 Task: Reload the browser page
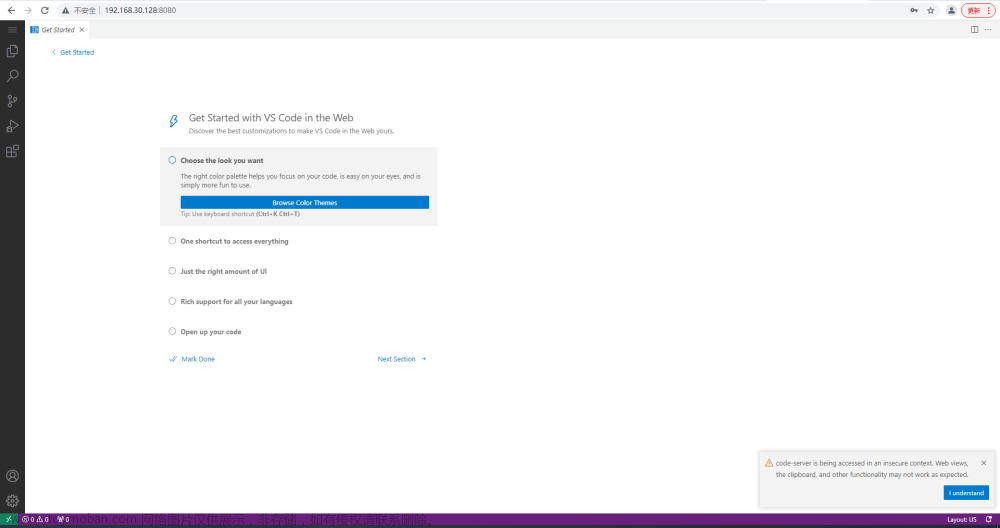point(45,10)
